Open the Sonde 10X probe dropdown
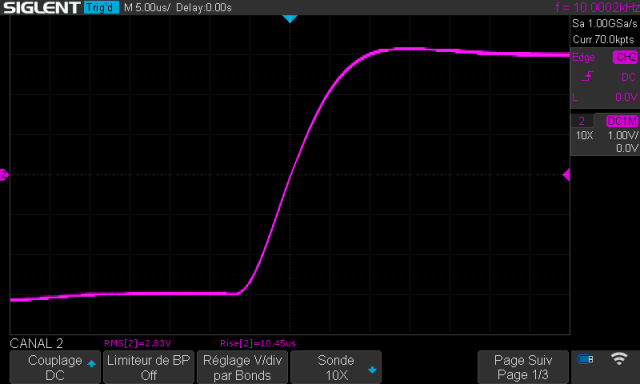Image resolution: width=640 pixels, height=384 pixels. [x=336, y=367]
